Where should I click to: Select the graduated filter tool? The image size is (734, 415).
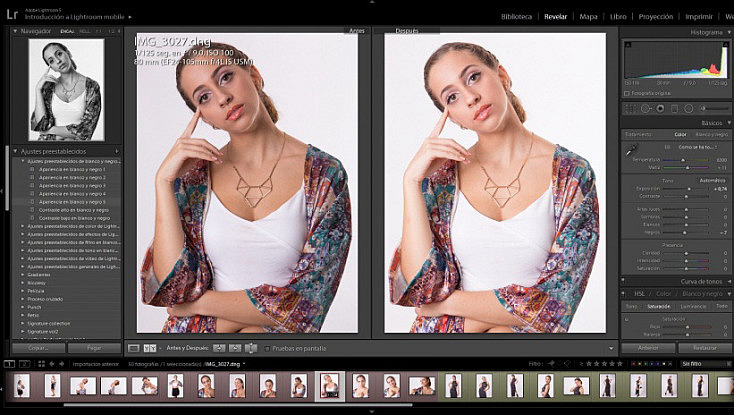pyautogui.click(x=675, y=108)
